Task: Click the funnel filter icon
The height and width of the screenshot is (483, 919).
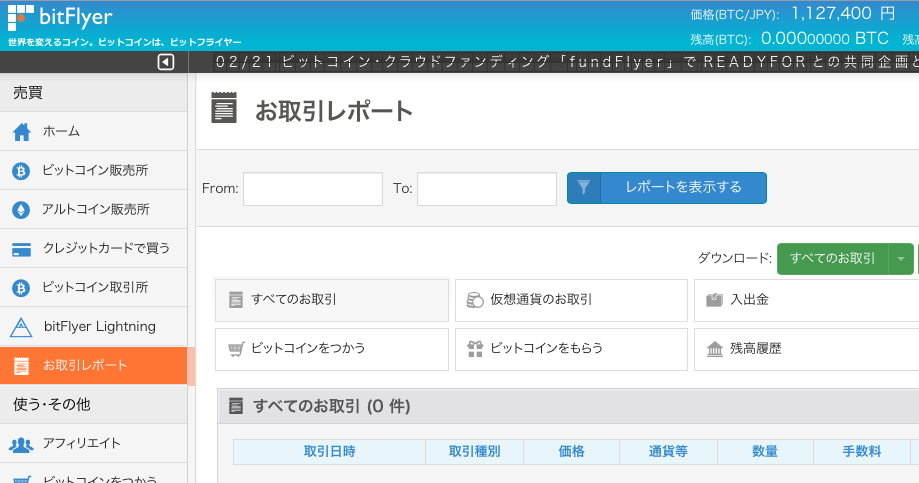Action: coord(584,188)
